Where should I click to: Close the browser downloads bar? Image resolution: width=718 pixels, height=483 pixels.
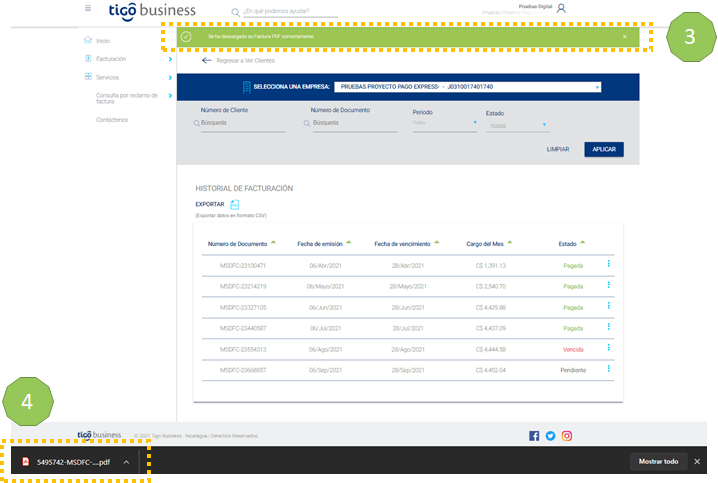click(x=697, y=461)
